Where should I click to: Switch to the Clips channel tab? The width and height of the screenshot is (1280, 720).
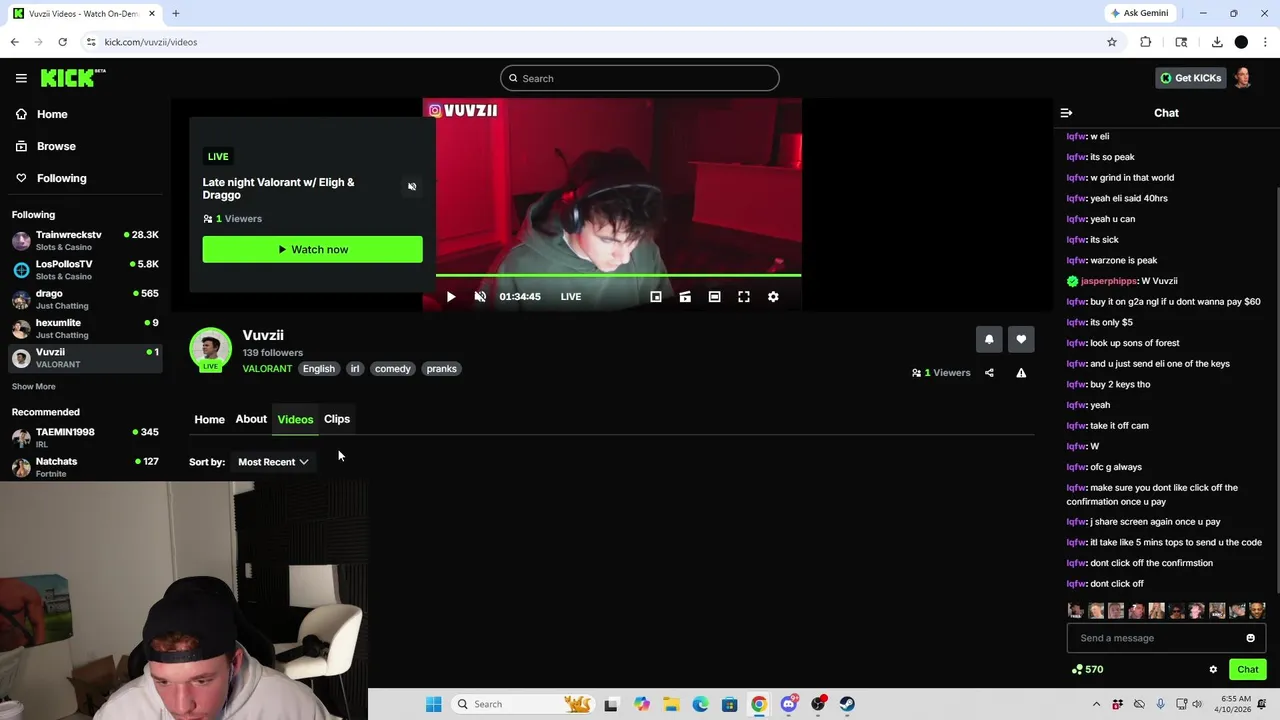click(x=337, y=419)
